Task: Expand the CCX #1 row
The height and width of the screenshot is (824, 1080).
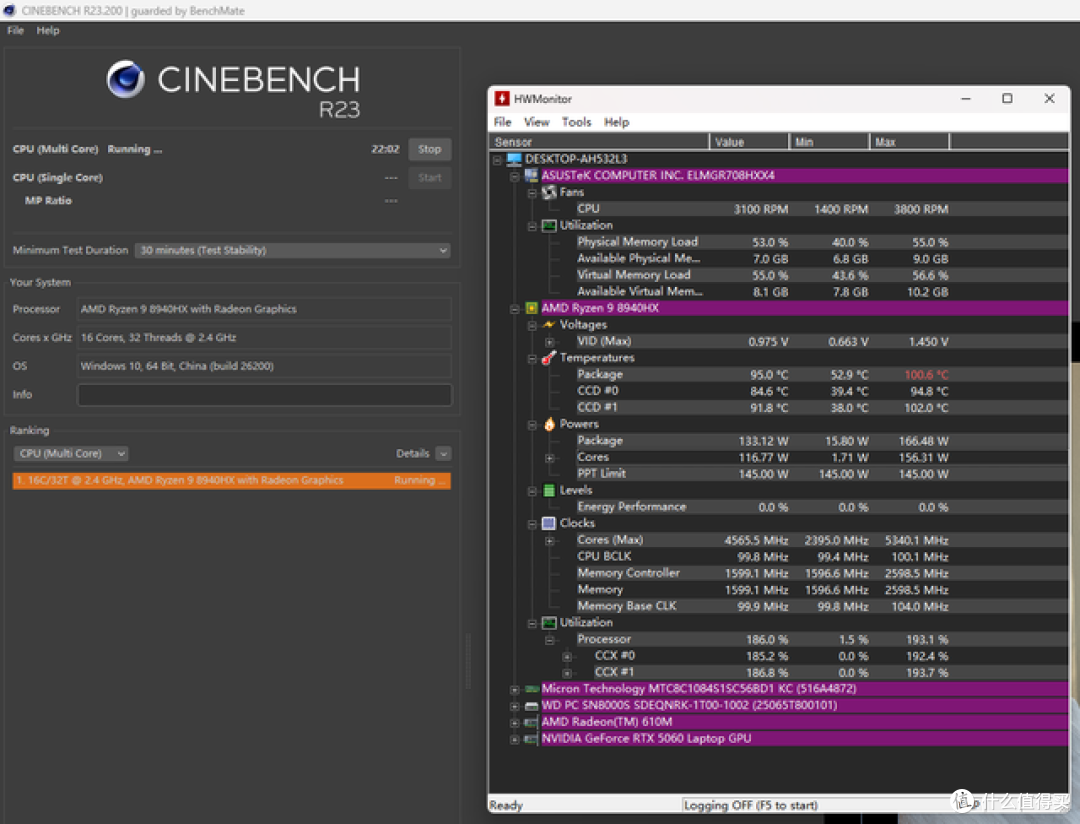Action: [567, 673]
